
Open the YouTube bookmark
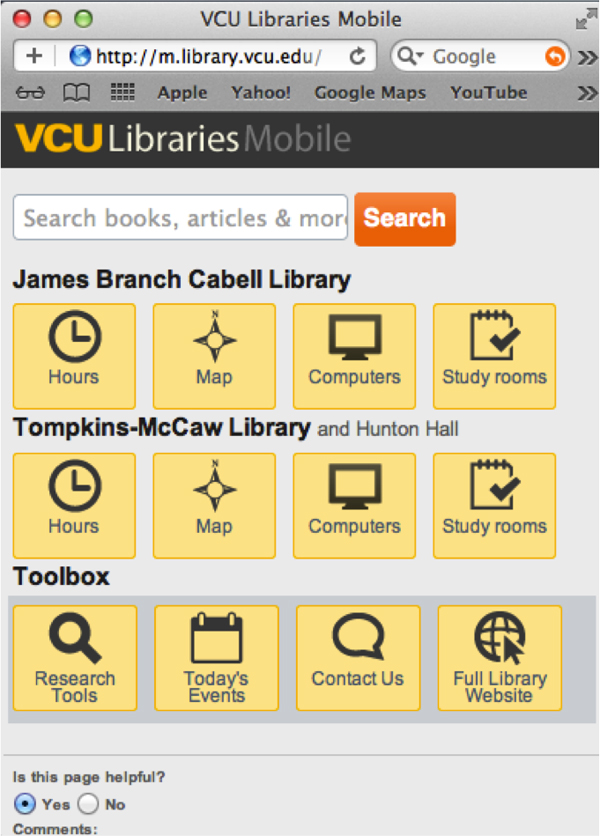[488, 93]
